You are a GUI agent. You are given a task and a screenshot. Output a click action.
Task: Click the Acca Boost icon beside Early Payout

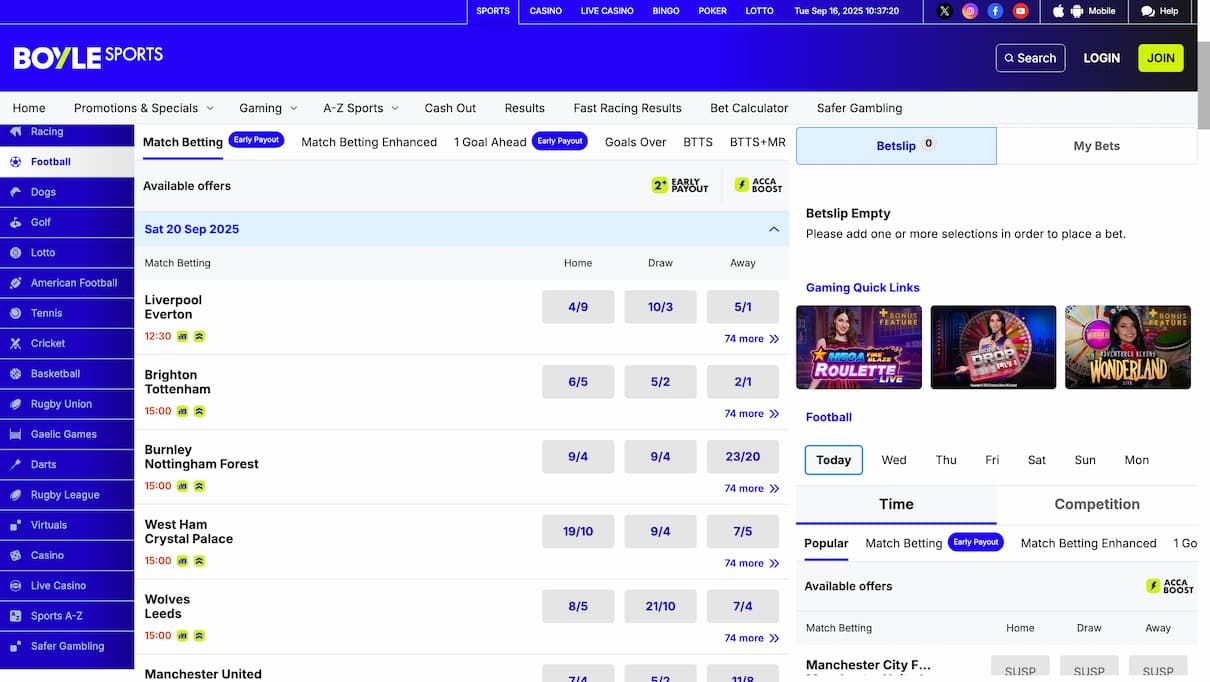(759, 185)
